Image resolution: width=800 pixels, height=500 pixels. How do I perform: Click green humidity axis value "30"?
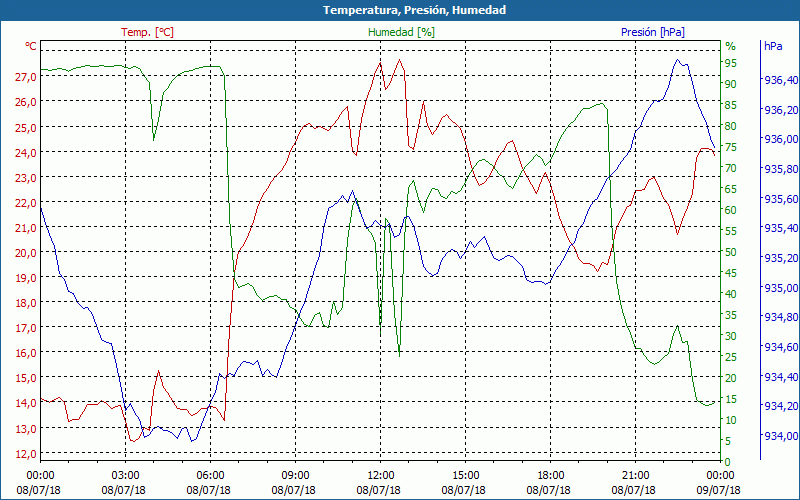731,336
